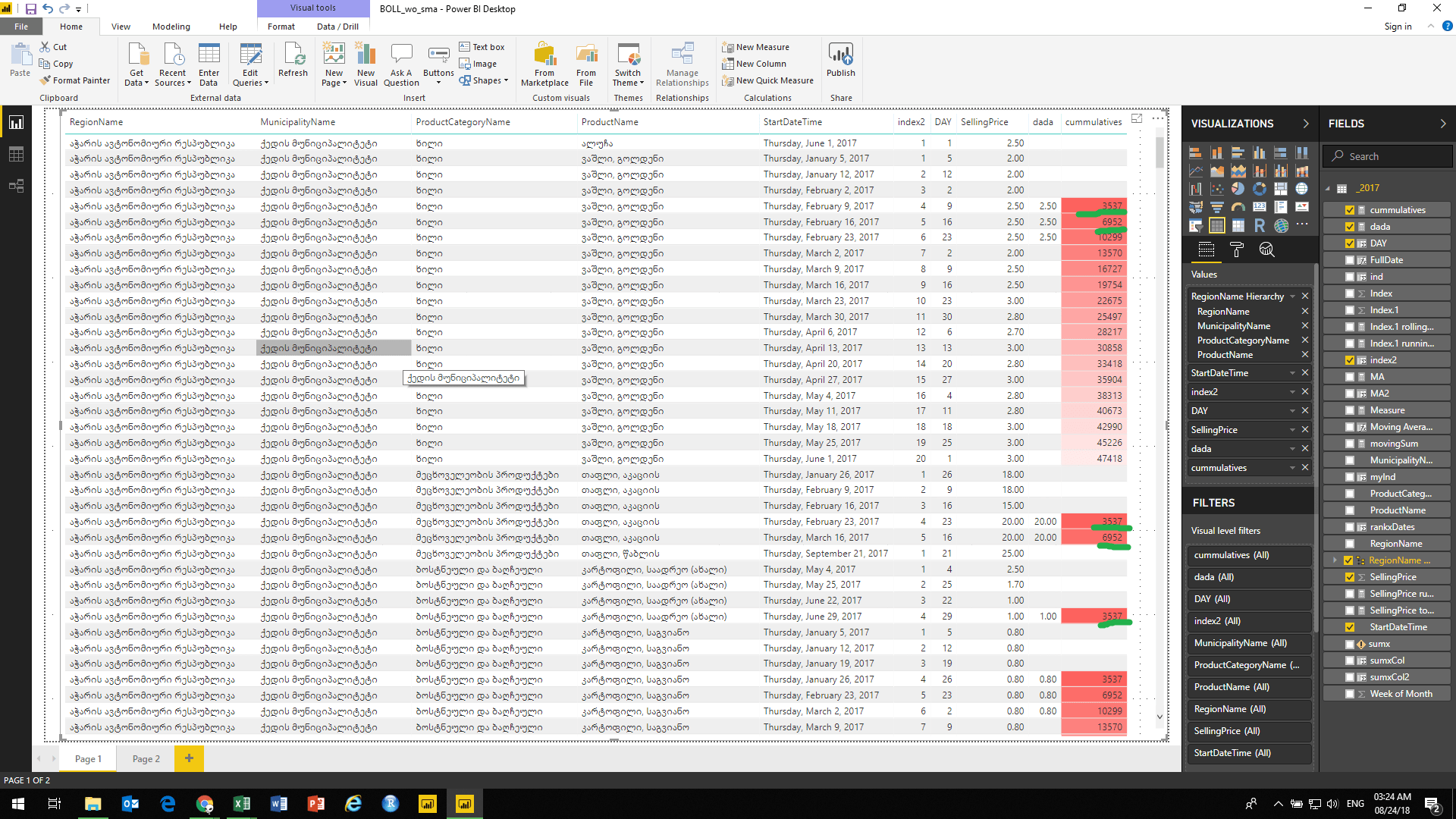Image resolution: width=1456 pixels, height=819 pixels.
Task: Select the pie chart visual
Action: [x=1238, y=189]
